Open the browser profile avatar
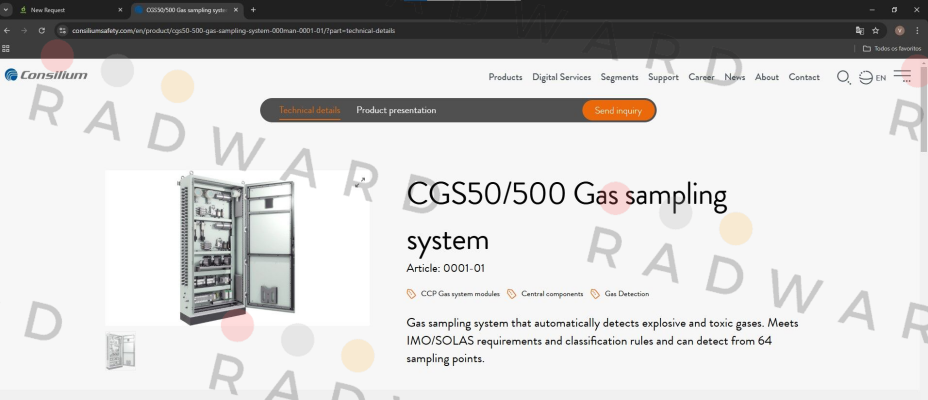Image resolution: width=928 pixels, height=400 pixels. [900, 30]
